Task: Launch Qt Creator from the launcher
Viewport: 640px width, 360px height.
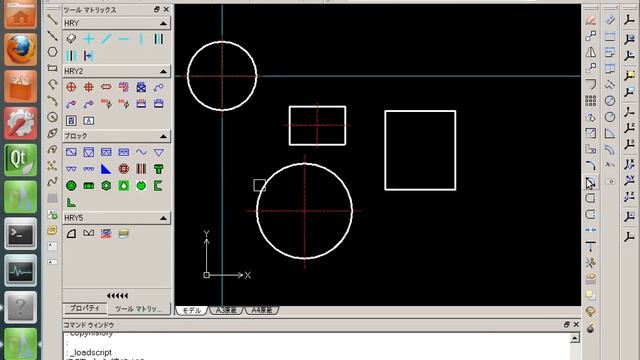Action: [x=20, y=160]
